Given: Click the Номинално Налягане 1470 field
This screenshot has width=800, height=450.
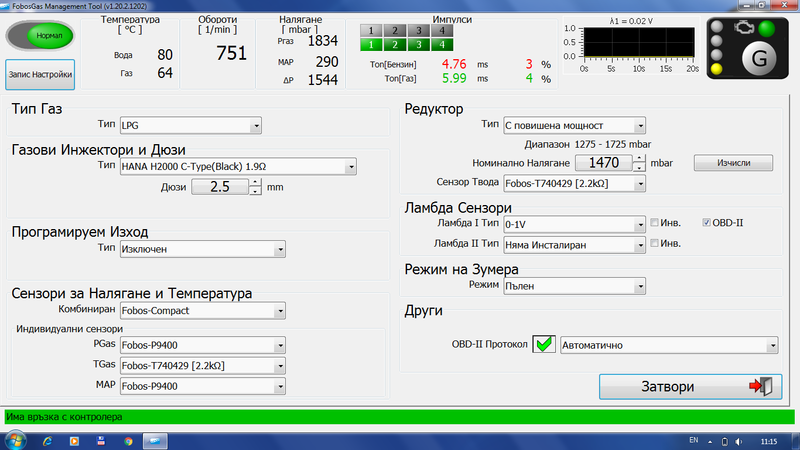Looking at the screenshot, I should [604, 163].
